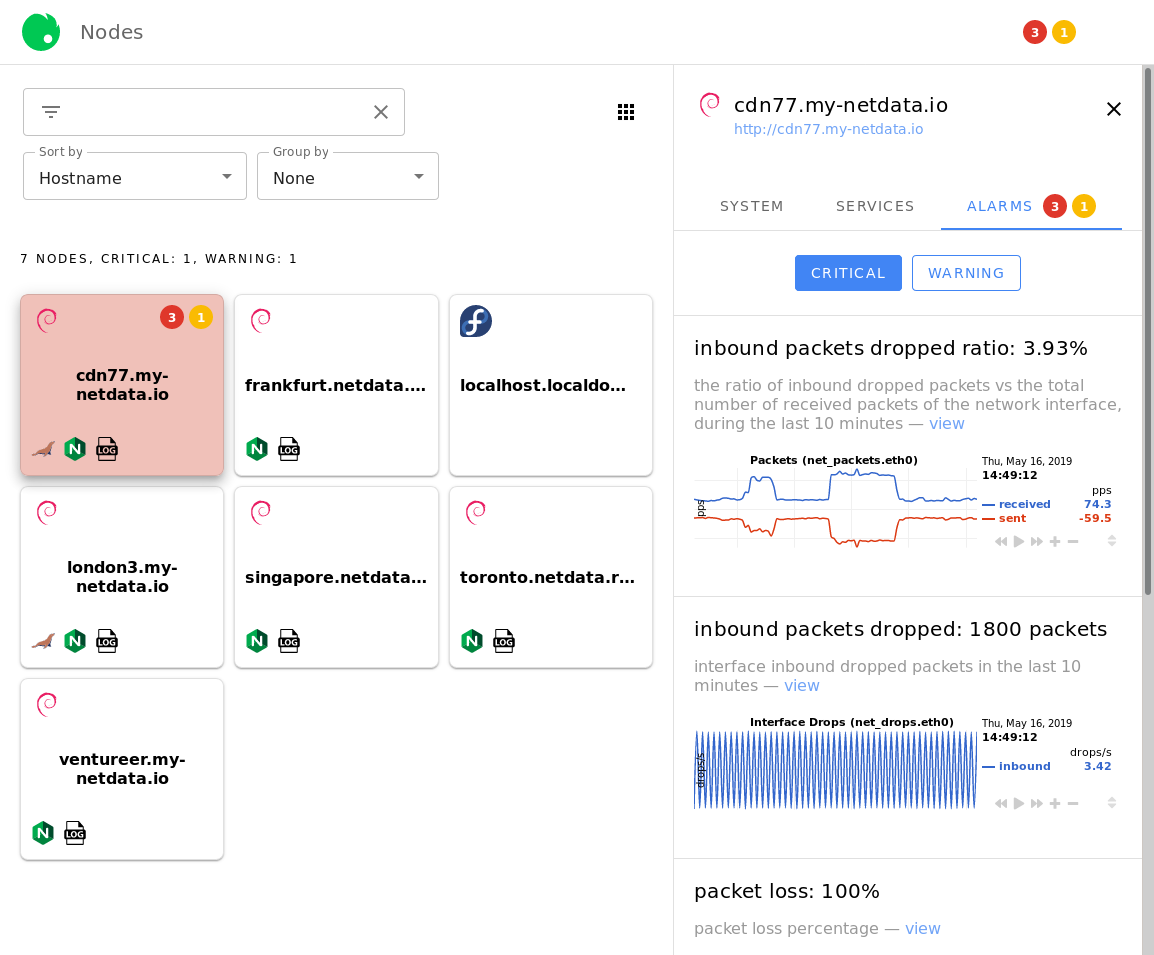1154x955 pixels.
Task: Click yellow warning badge on cdn77 card
Action: coord(201,317)
